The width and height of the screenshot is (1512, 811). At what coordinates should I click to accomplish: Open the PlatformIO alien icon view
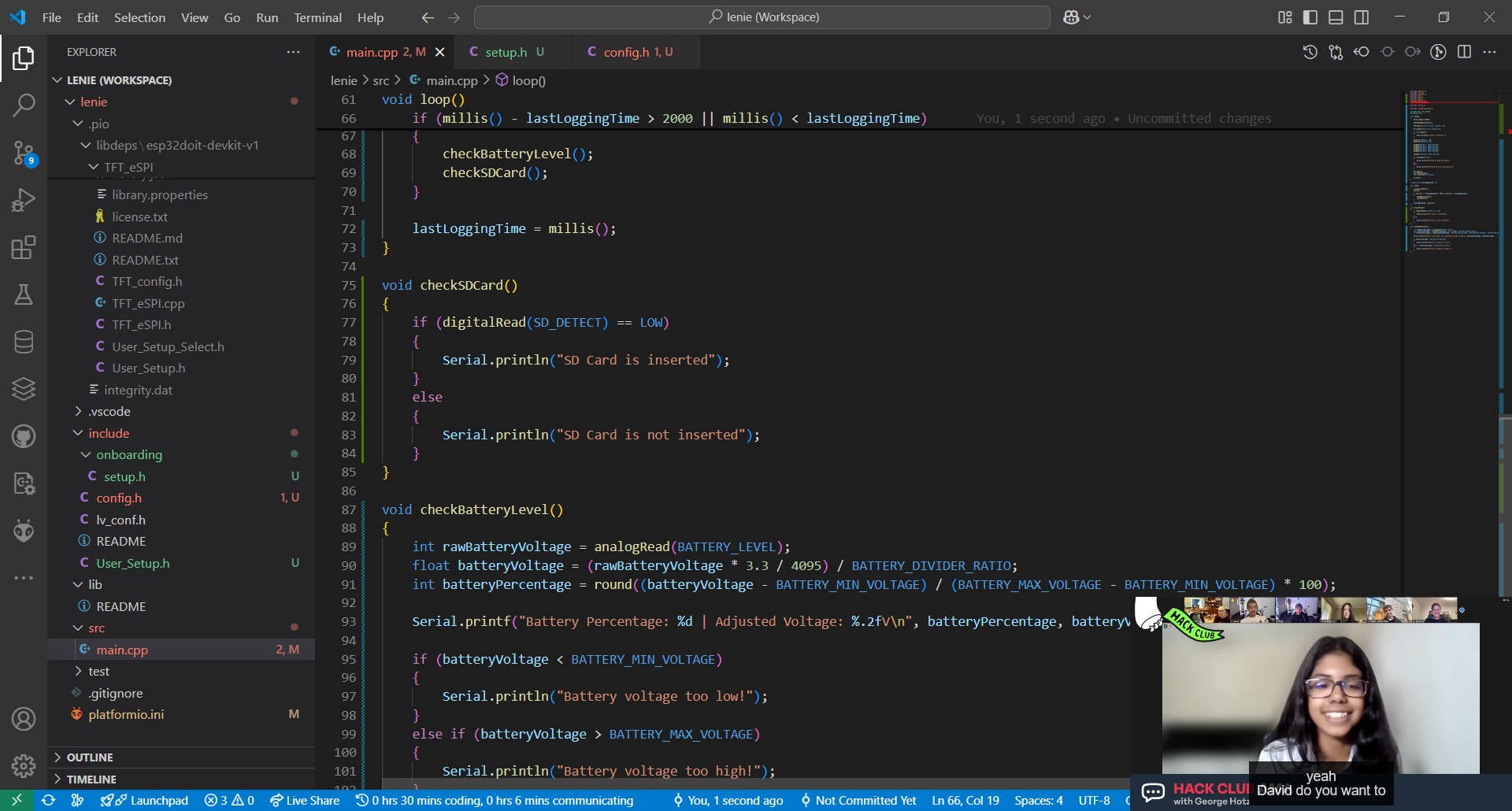click(x=24, y=531)
